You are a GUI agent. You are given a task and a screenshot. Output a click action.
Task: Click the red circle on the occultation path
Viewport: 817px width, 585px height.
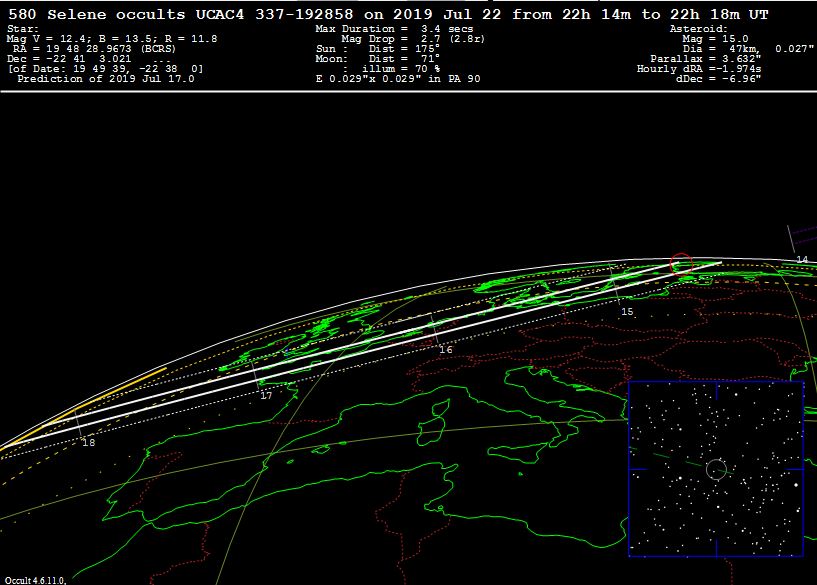681,264
